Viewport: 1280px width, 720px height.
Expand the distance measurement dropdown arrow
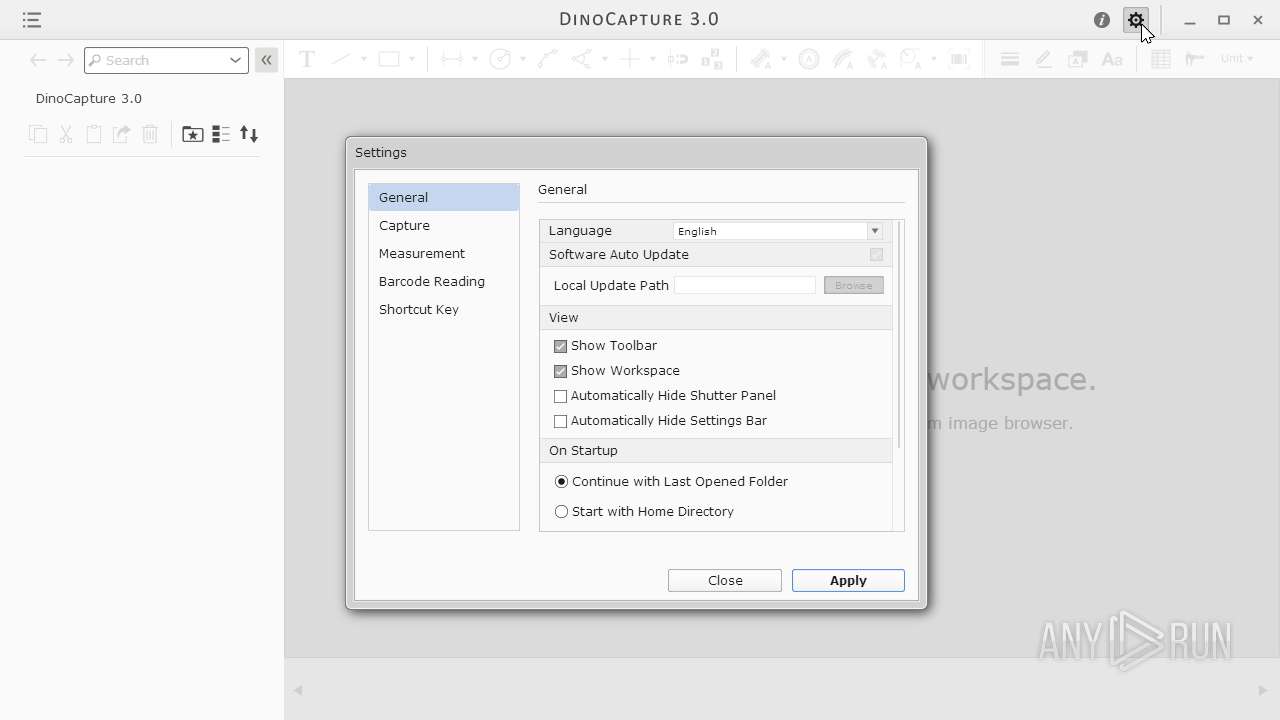(474, 59)
